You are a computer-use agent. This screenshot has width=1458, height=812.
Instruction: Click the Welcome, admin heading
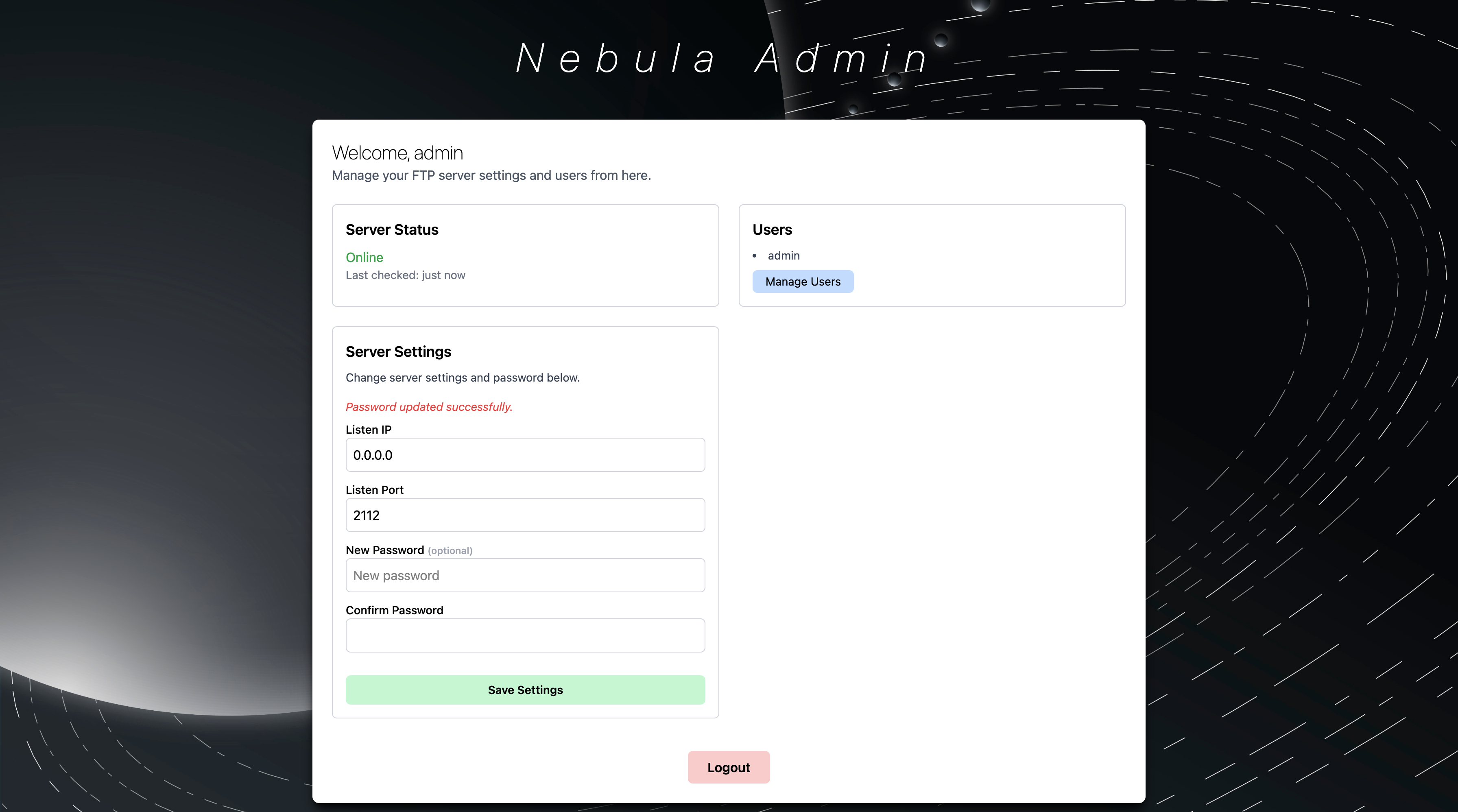pyautogui.click(x=397, y=153)
